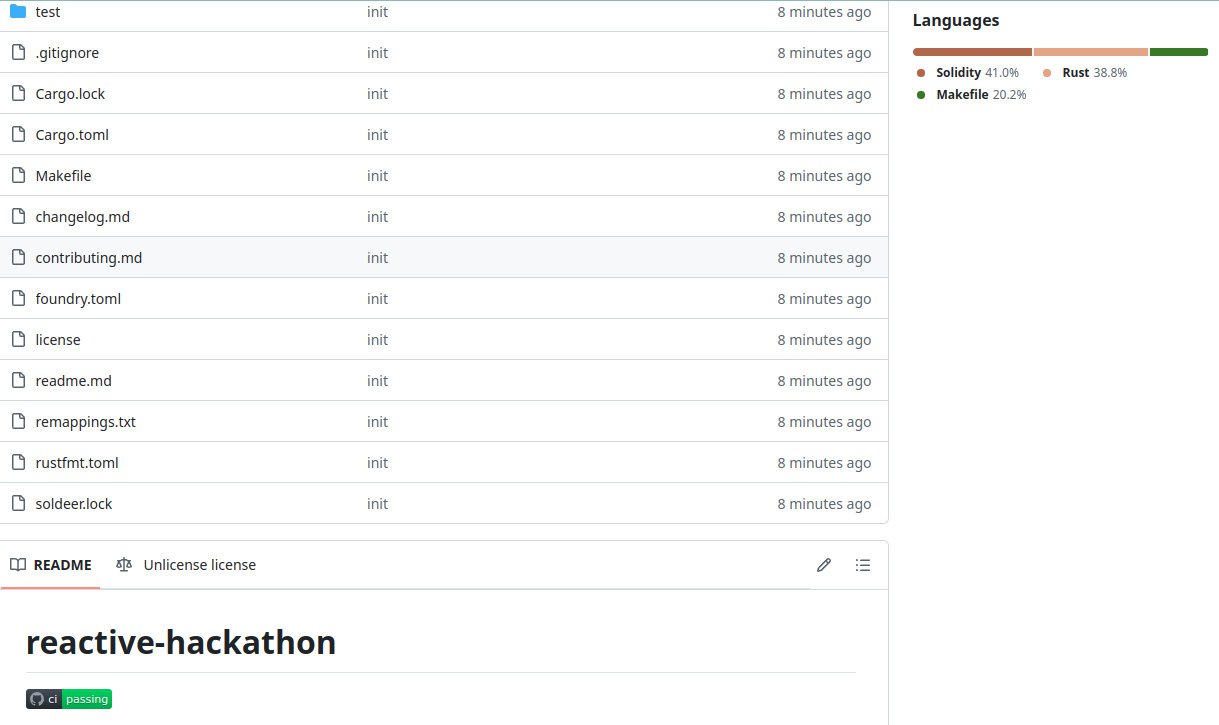Open the README outline list icon

click(863, 565)
